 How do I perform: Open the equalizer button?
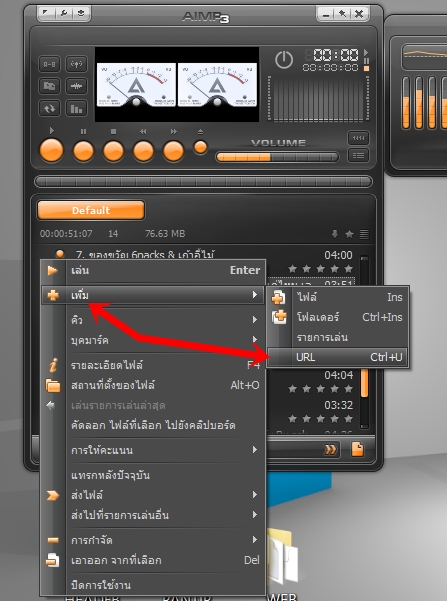coord(76,108)
